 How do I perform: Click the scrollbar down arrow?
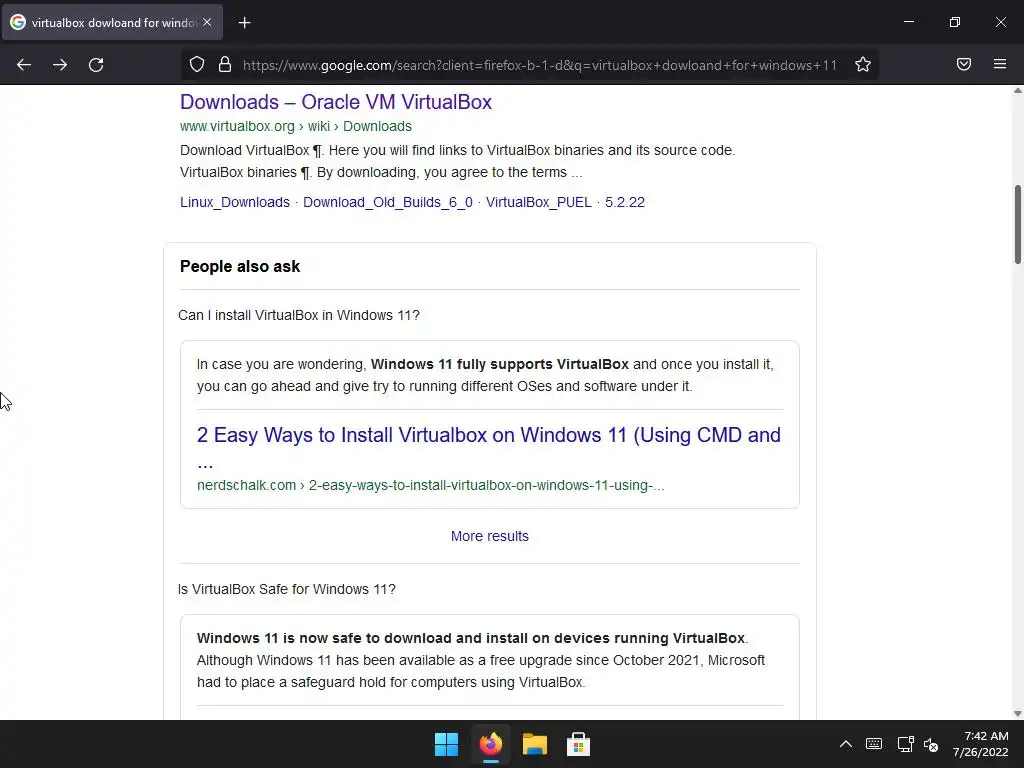pyautogui.click(x=1017, y=713)
